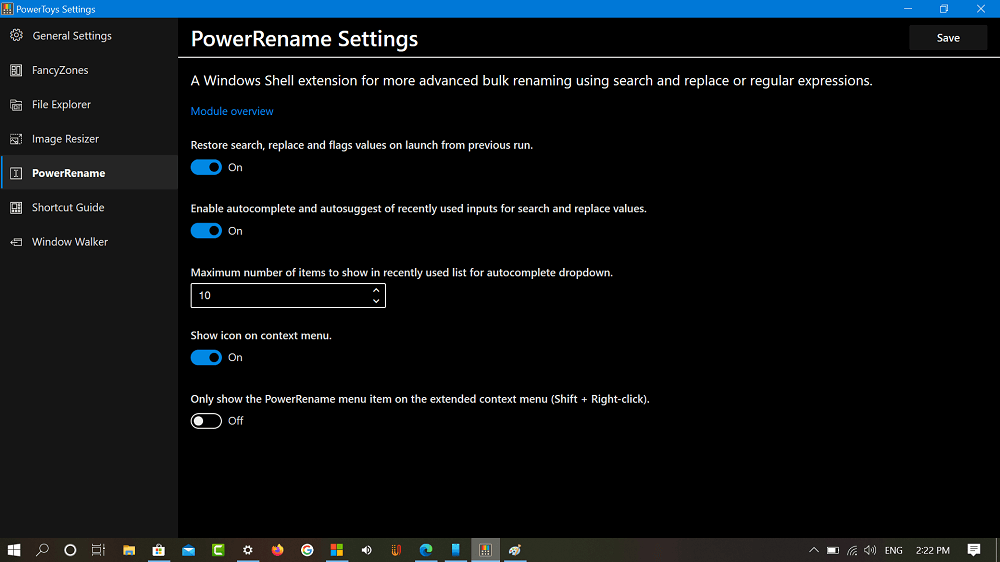This screenshot has height=562, width=1000.
Task: Toggle restore search and replace values switch
Action: coord(206,167)
